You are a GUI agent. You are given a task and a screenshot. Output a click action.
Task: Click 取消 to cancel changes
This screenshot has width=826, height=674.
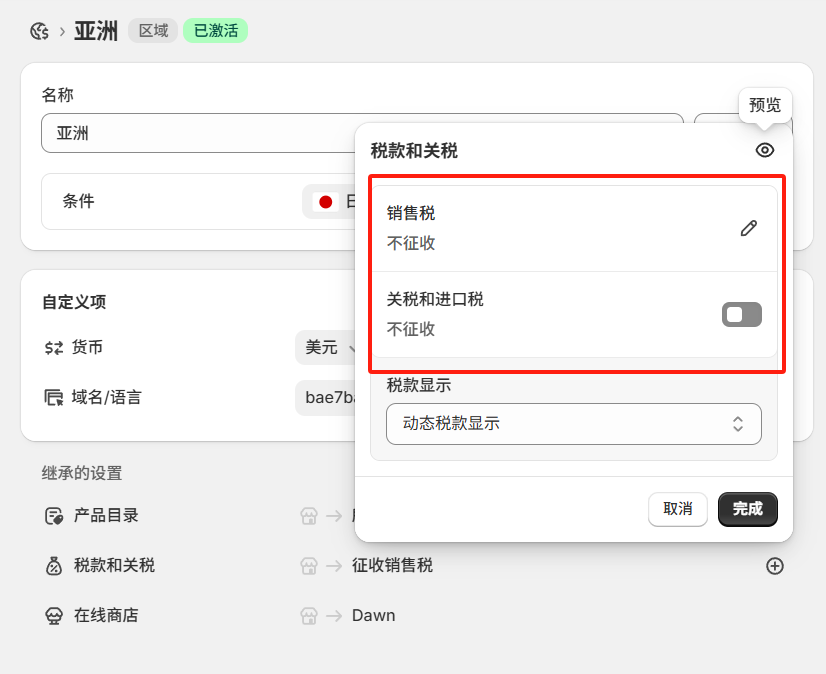click(678, 509)
